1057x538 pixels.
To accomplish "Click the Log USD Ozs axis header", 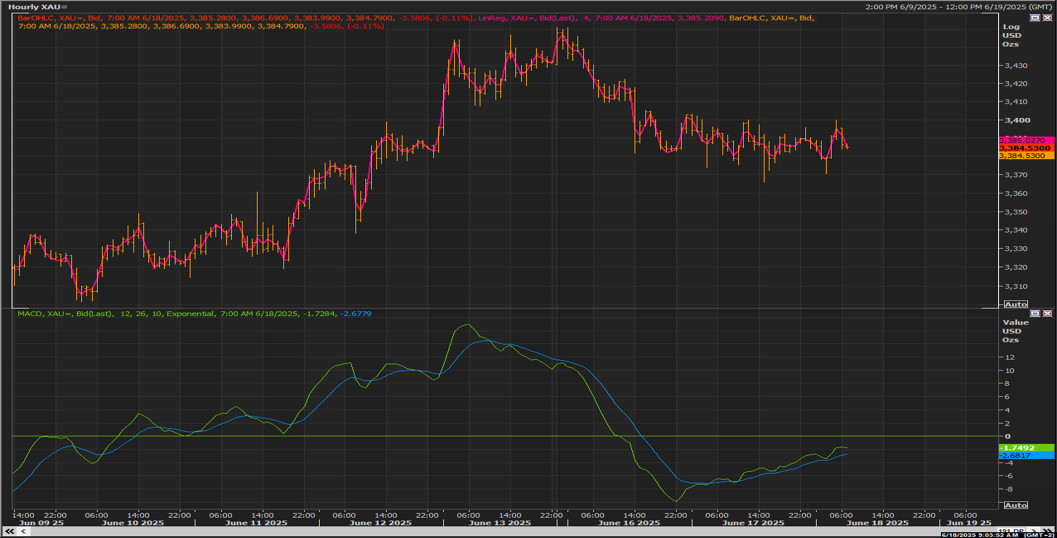I will [x=1012, y=35].
